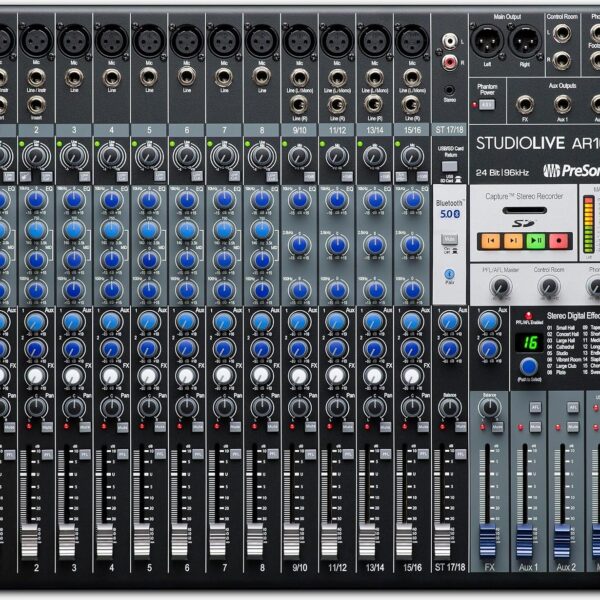Select the channel 6 mid frequency knob
Screen dimensions: 600x600
point(187,230)
